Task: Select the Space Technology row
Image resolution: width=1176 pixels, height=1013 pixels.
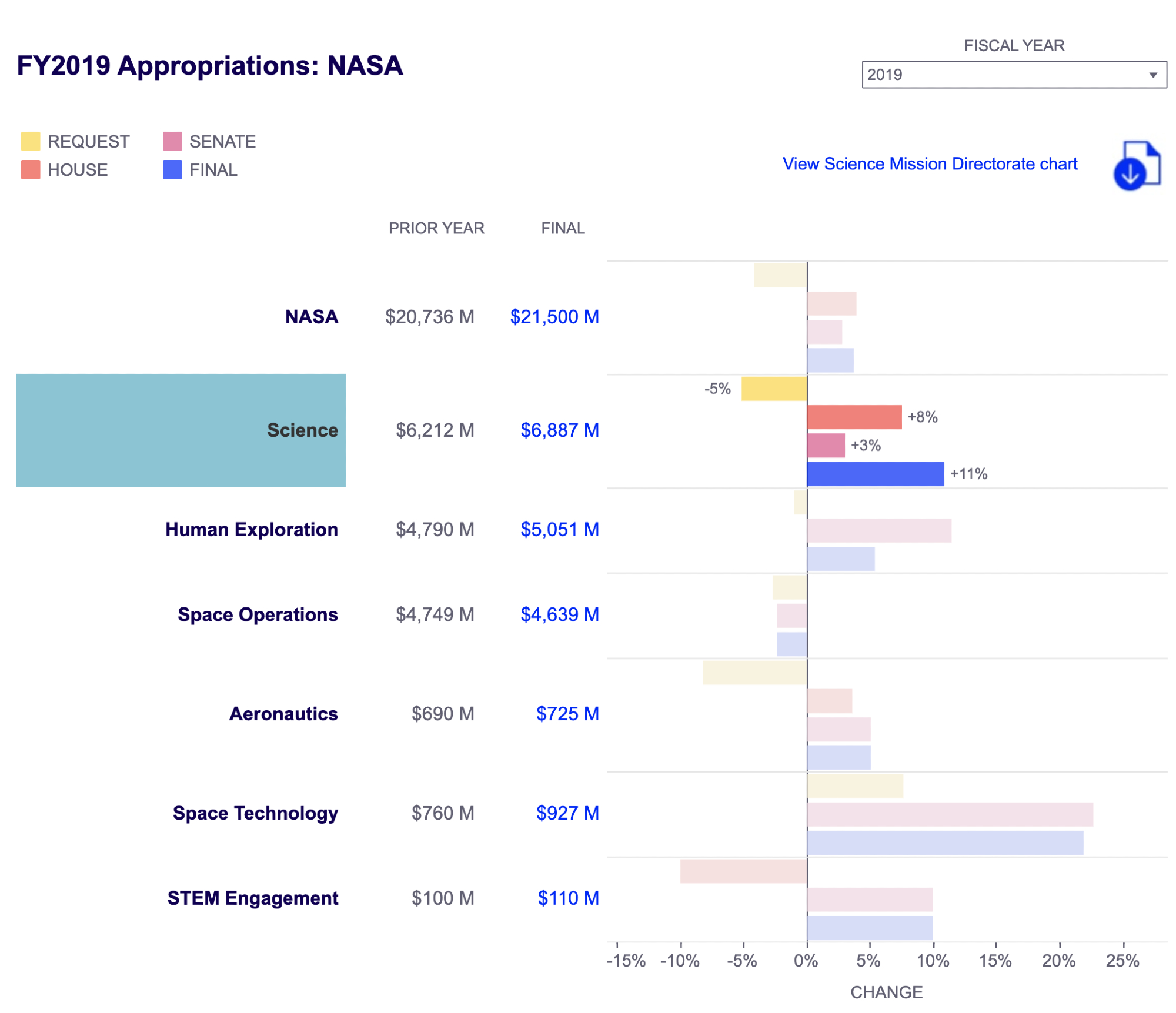Action: (x=255, y=813)
